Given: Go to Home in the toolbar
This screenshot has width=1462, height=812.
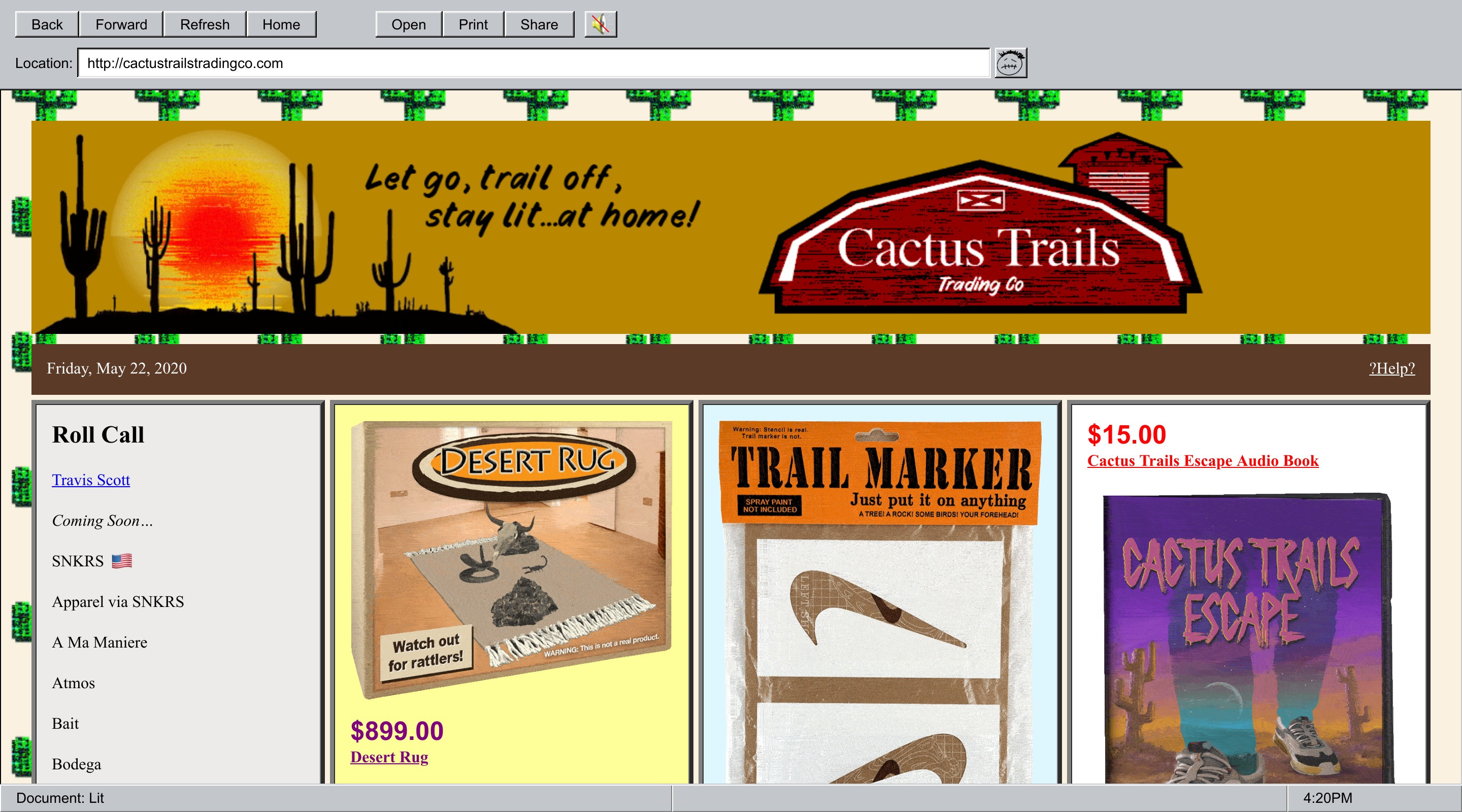Looking at the screenshot, I should 281,24.
